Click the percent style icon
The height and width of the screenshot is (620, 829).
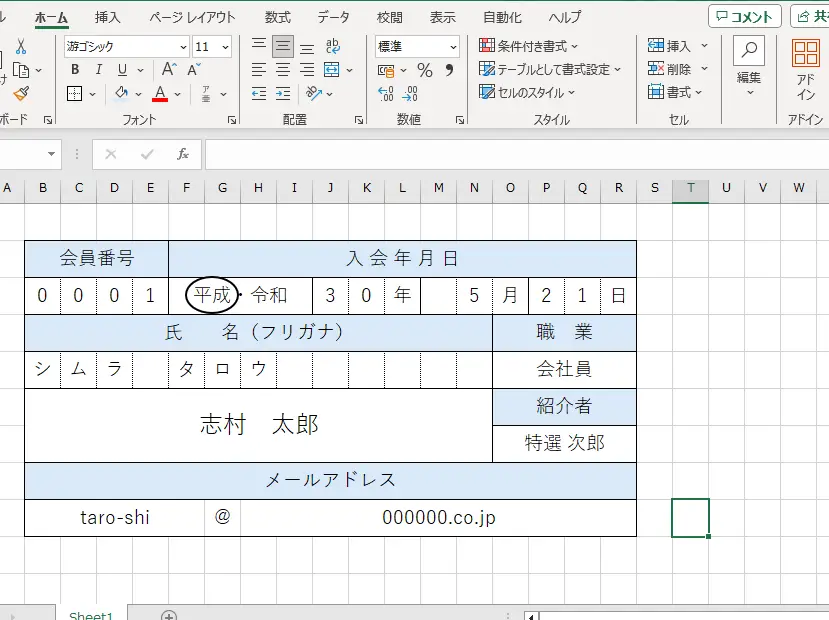[425, 70]
